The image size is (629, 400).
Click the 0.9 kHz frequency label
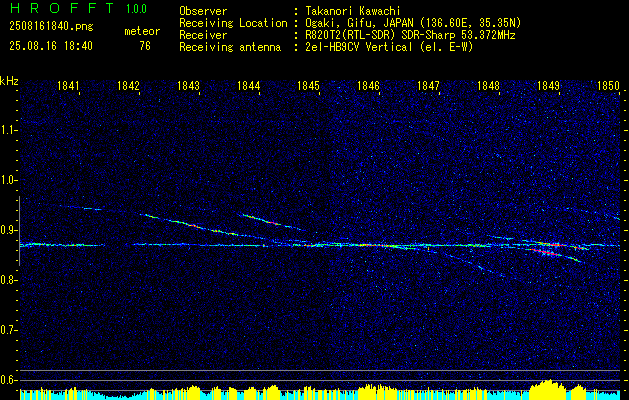coord(8,230)
